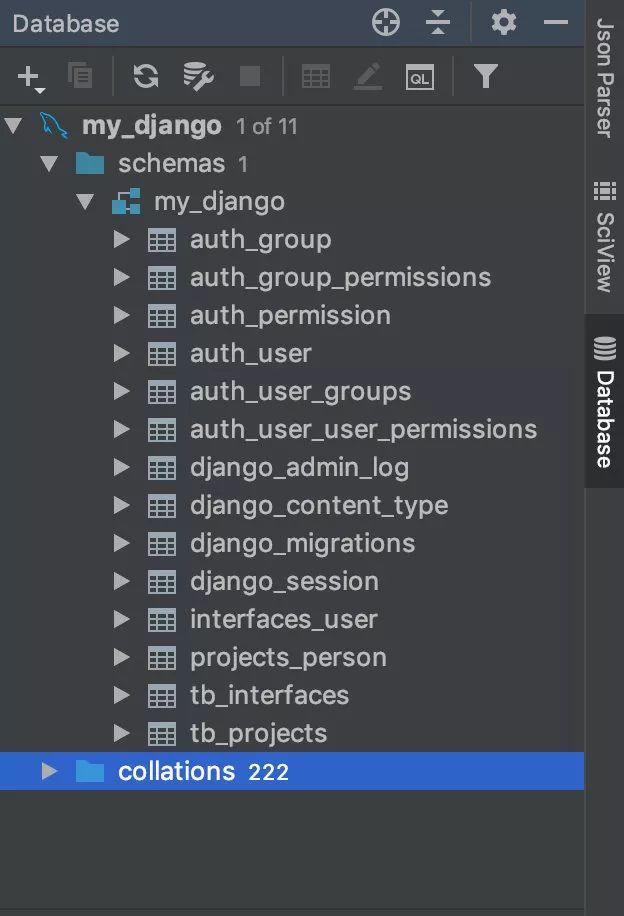Image resolution: width=624 pixels, height=916 pixels.
Task: Click the New data source plus icon
Action: 30,76
